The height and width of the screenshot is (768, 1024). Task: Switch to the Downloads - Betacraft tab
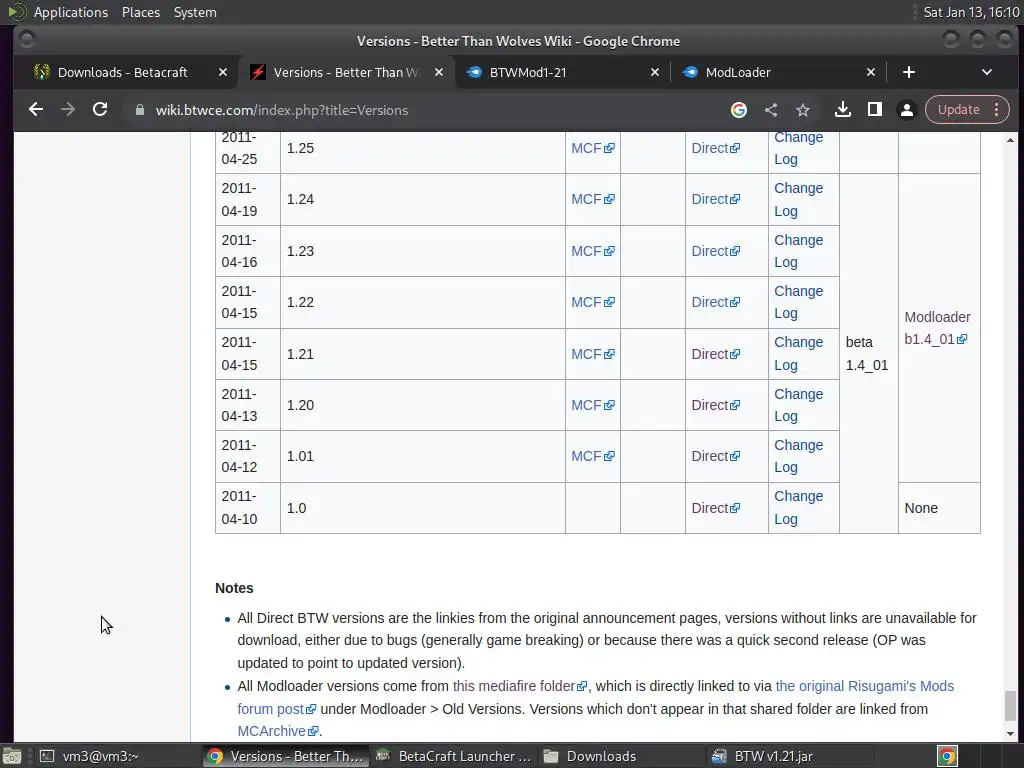(x=122, y=72)
